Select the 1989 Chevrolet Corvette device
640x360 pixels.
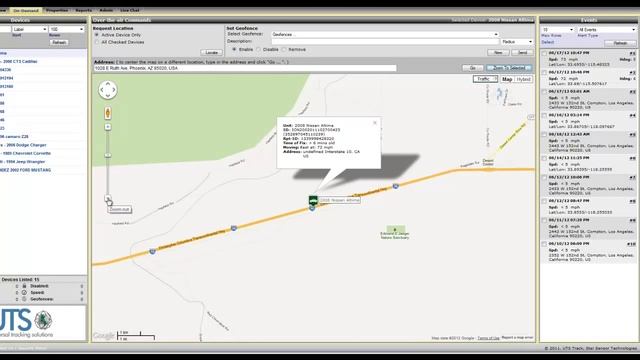tap(26, 153)
